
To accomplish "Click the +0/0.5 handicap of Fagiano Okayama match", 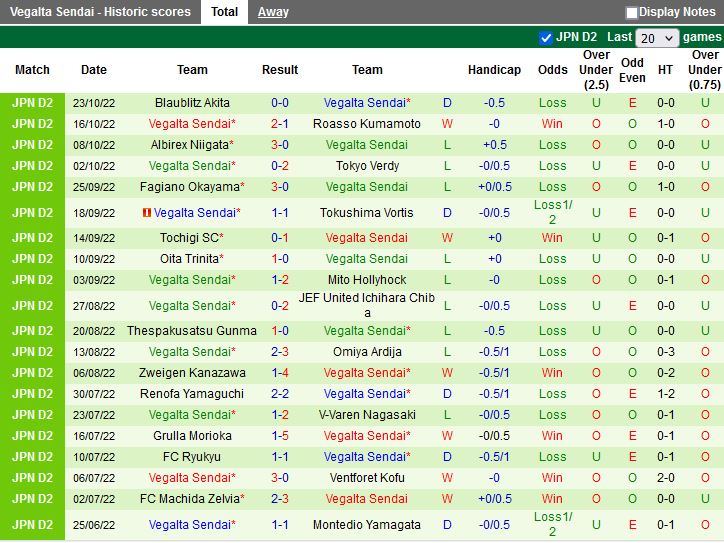I will tap(495, 187).
